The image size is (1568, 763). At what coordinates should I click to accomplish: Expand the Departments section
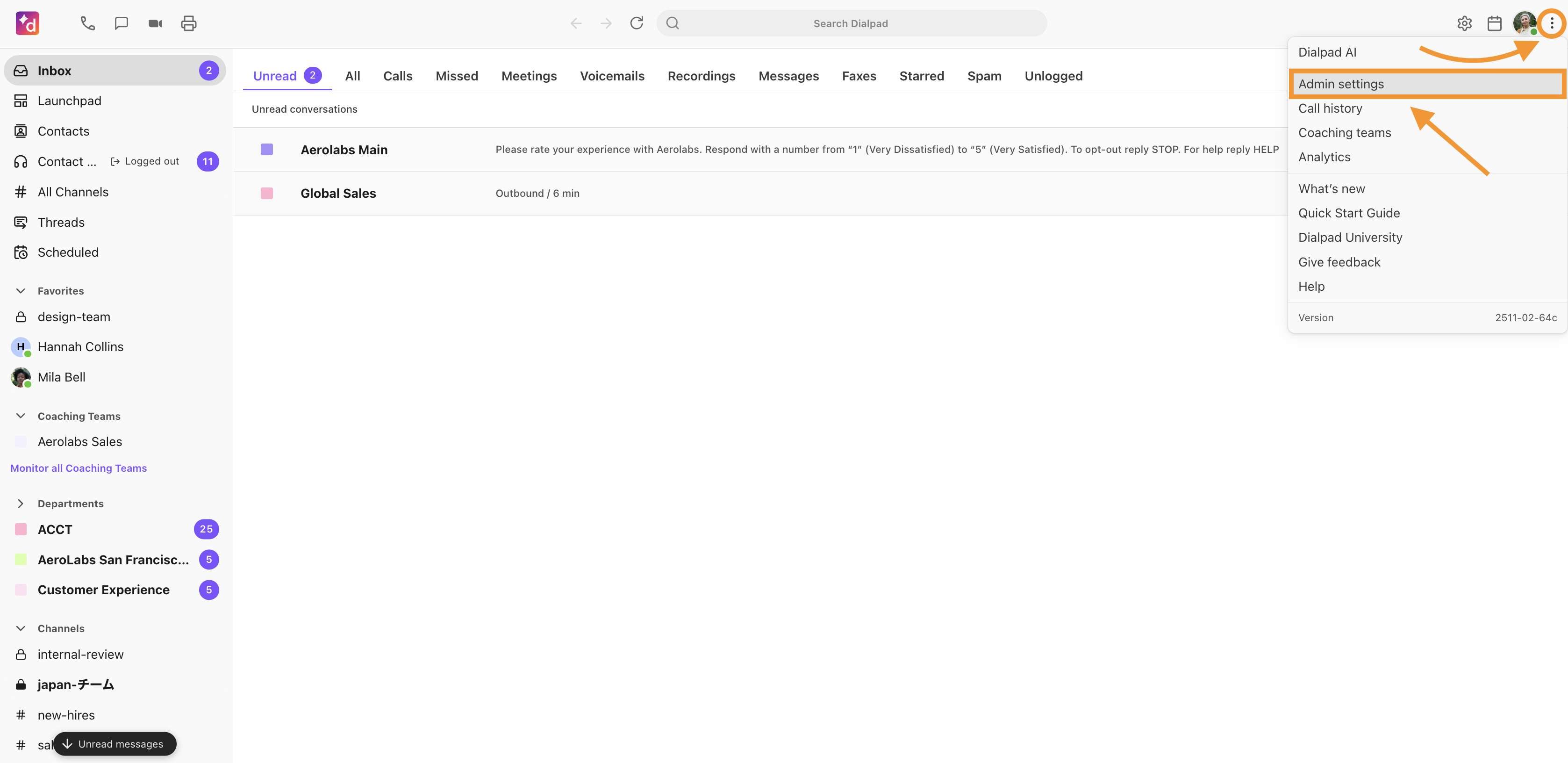[x=21, y=504]
